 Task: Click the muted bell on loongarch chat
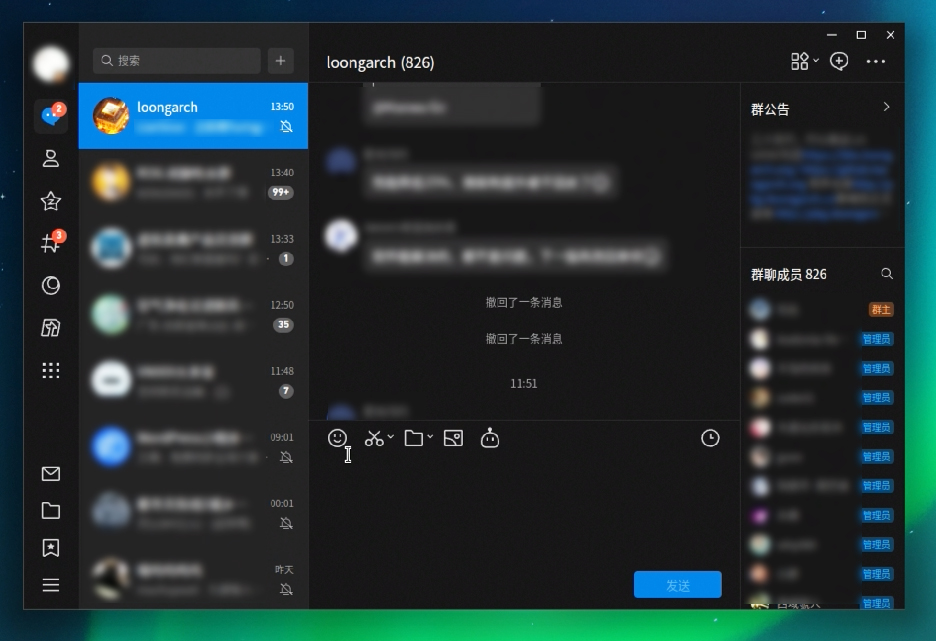[x=286, y=127]
